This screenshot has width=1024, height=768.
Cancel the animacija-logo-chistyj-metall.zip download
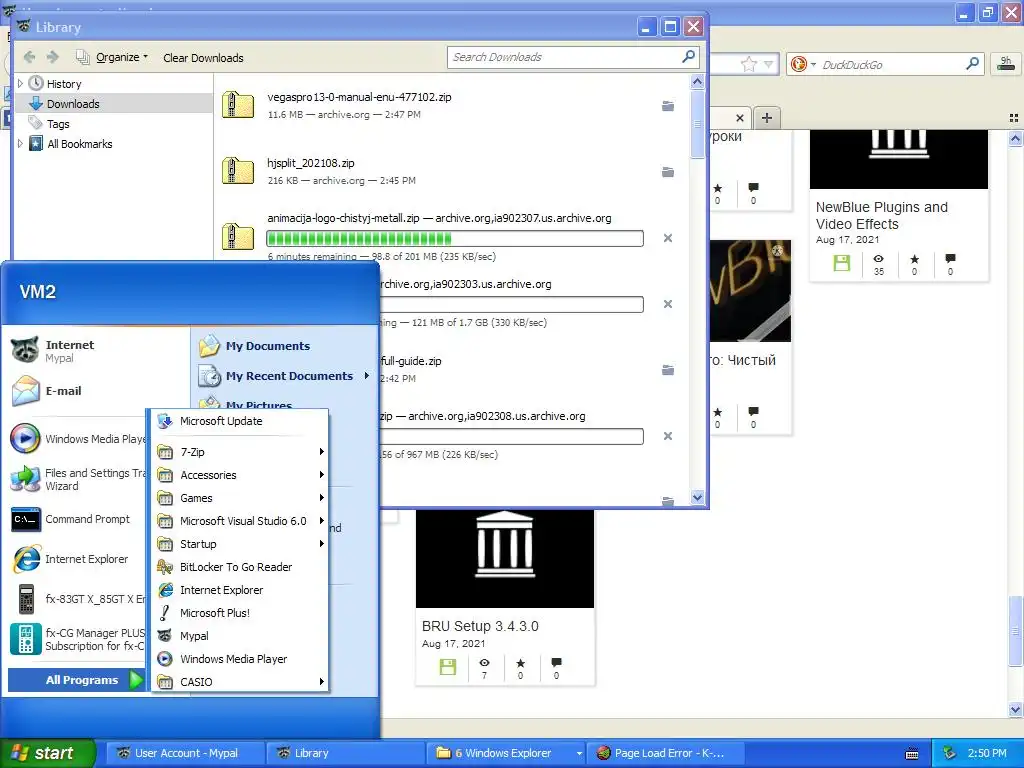[x=667, y=238]
